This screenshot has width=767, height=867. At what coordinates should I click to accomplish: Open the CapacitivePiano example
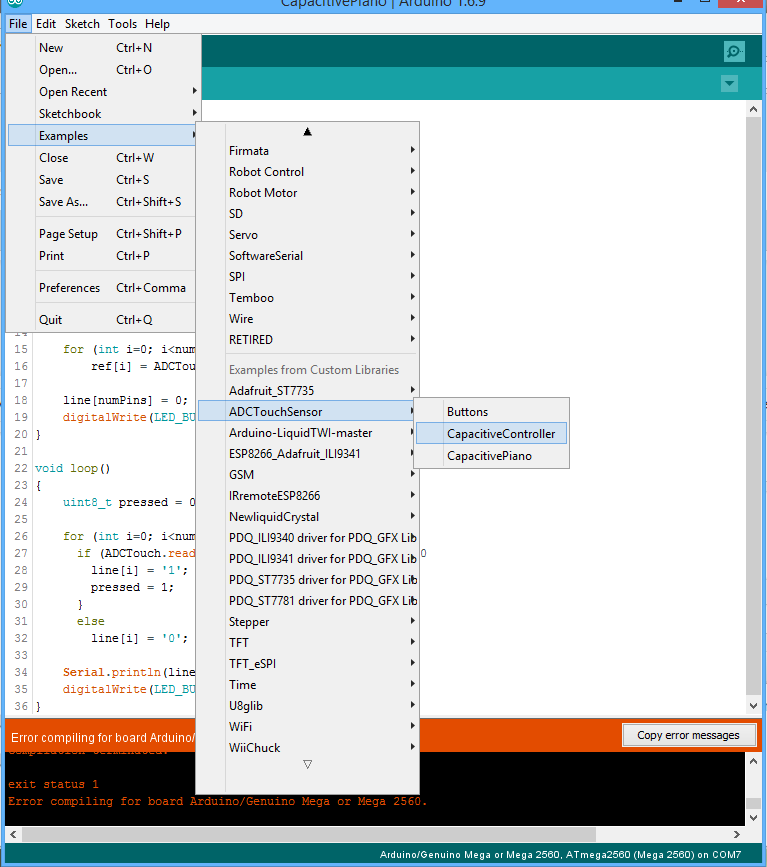click(x=492, y=456)
